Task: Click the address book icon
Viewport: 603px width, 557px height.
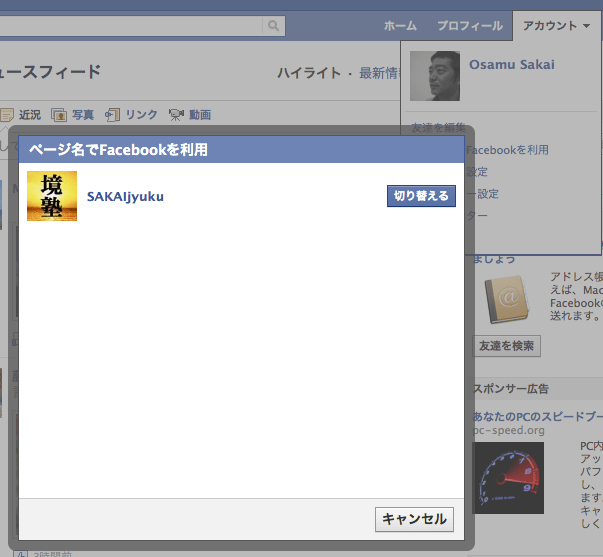Action: pos(507,299)
